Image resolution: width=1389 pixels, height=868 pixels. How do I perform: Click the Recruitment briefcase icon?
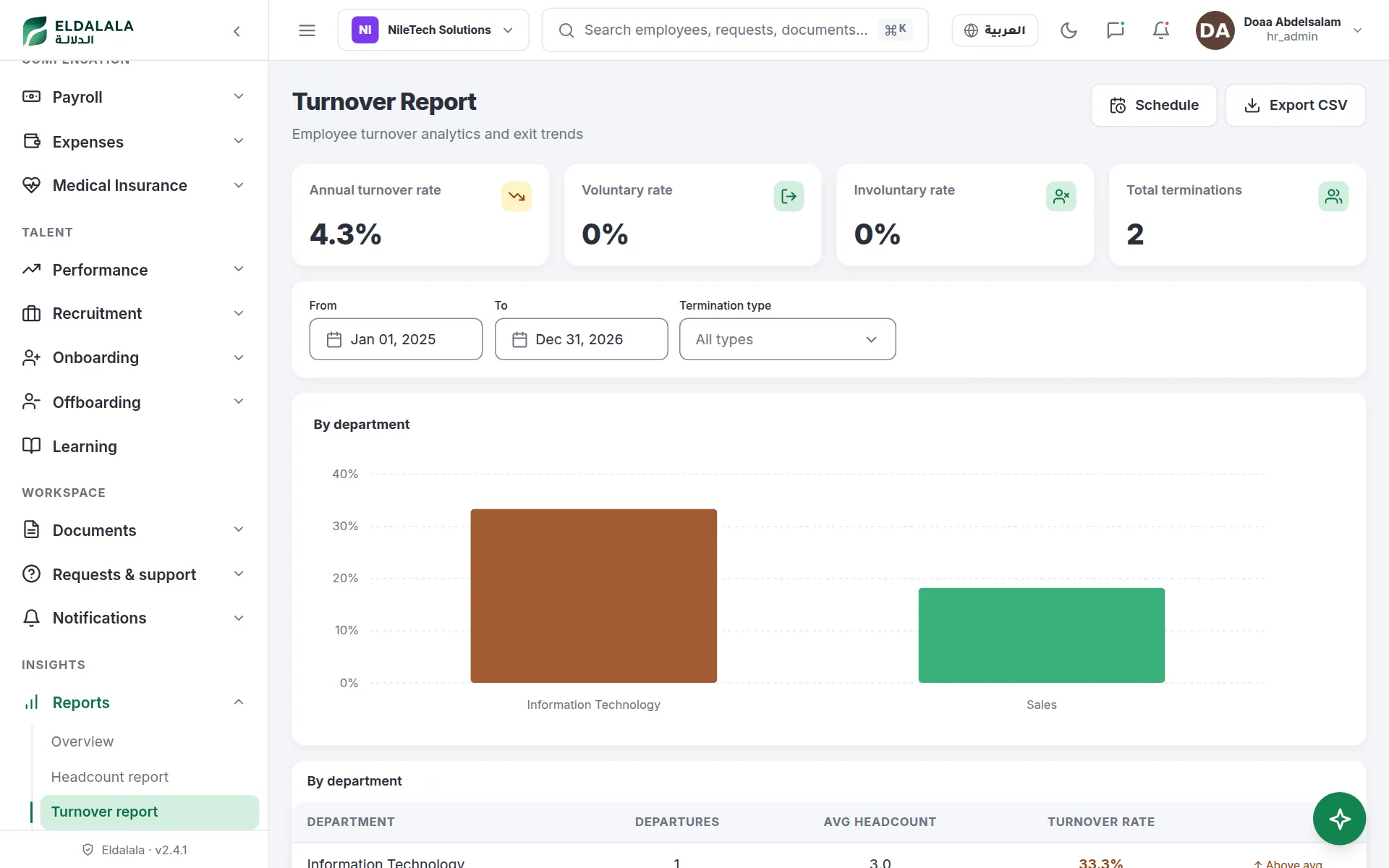(x=31, y=313)
